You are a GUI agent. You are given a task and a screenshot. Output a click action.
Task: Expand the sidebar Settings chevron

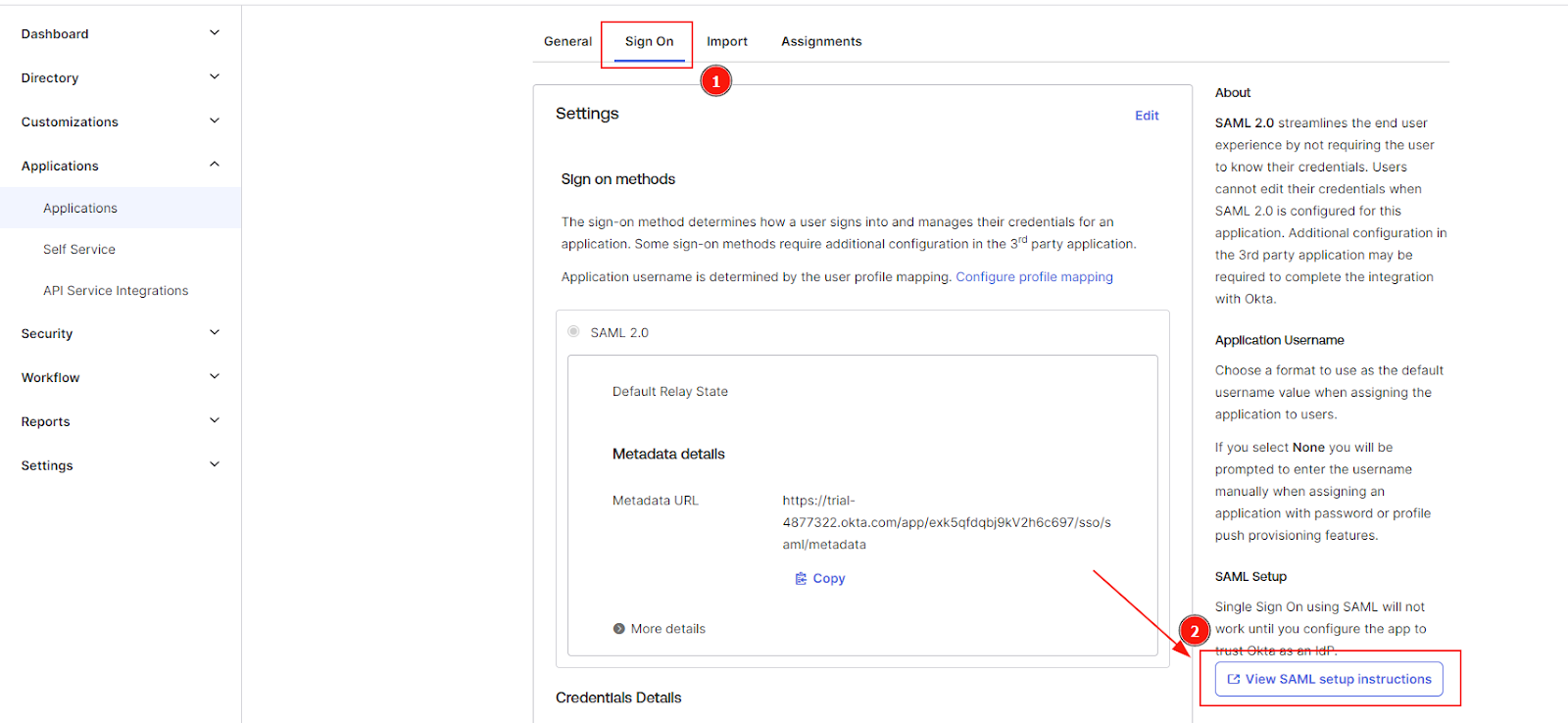click(x=215, y=465)
